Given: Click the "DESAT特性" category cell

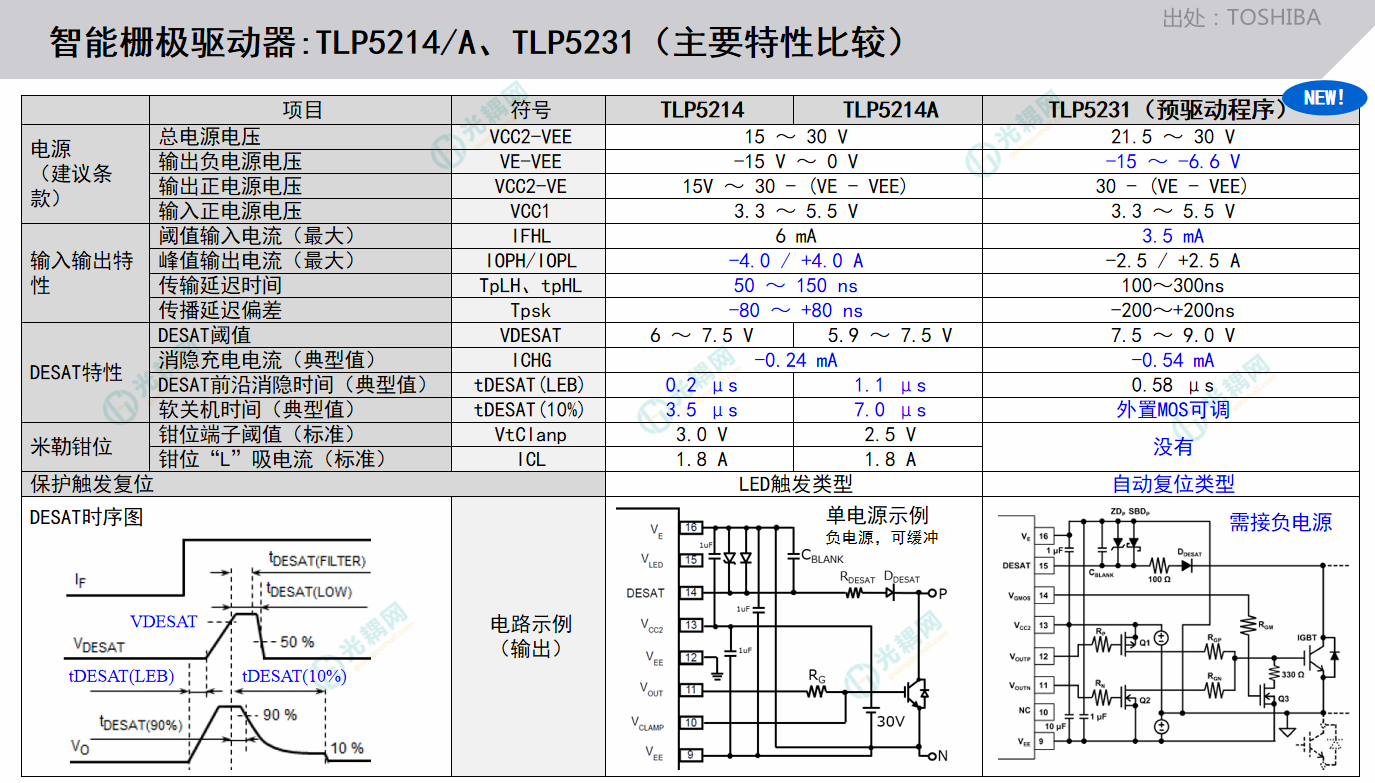Looking at the screenshot, I should coord(86,372).
